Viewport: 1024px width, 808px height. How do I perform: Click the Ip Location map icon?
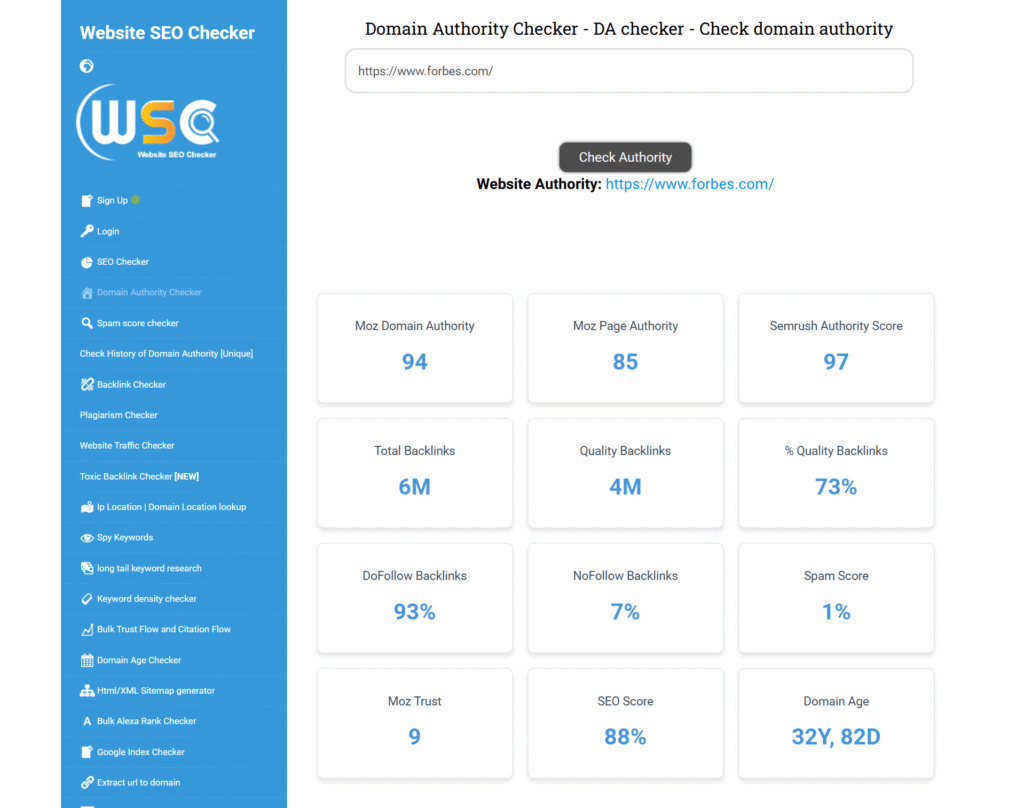point(86,507)
